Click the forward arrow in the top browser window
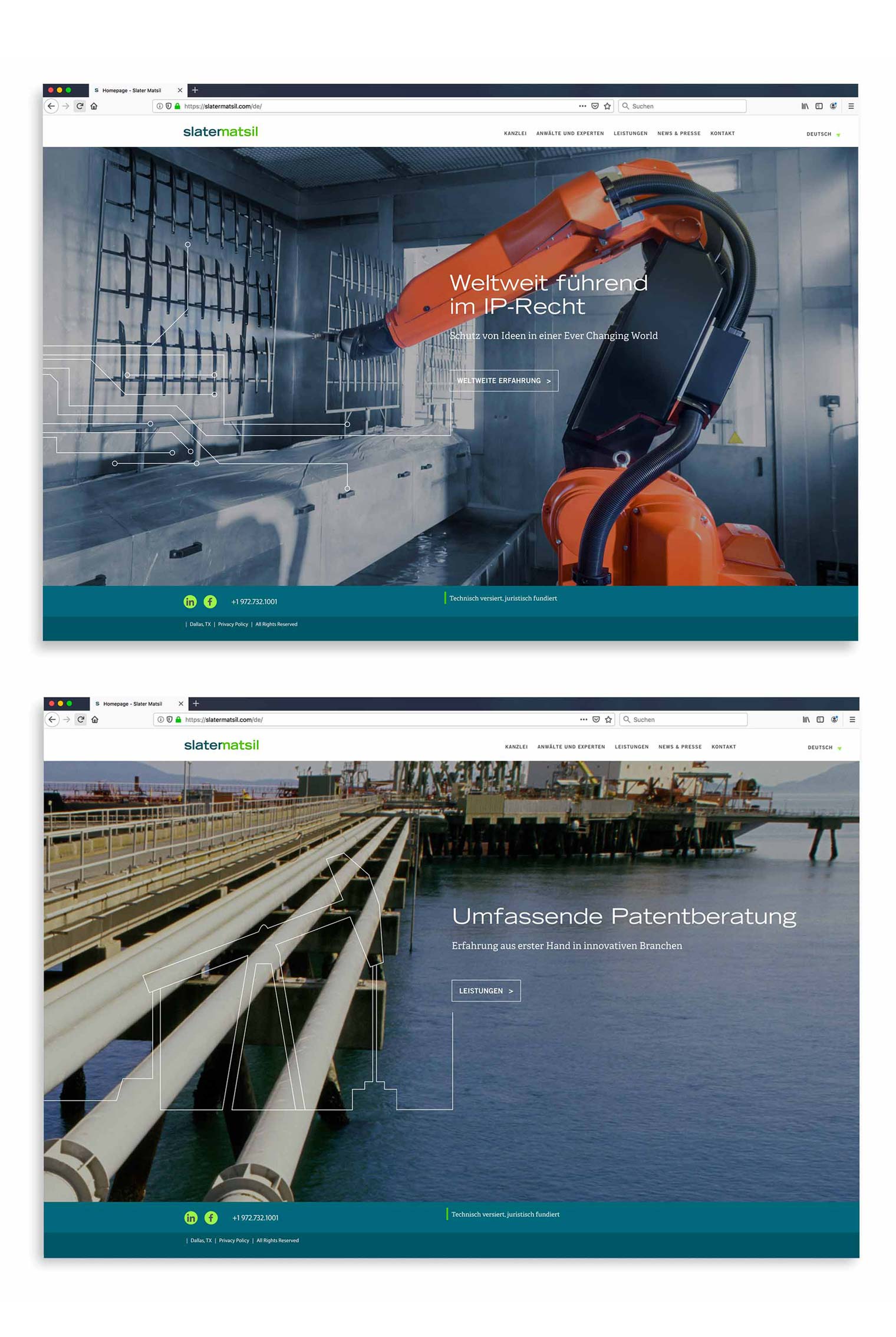Image resolution: width=896 pixels, height=1337 pixels. 66,106
